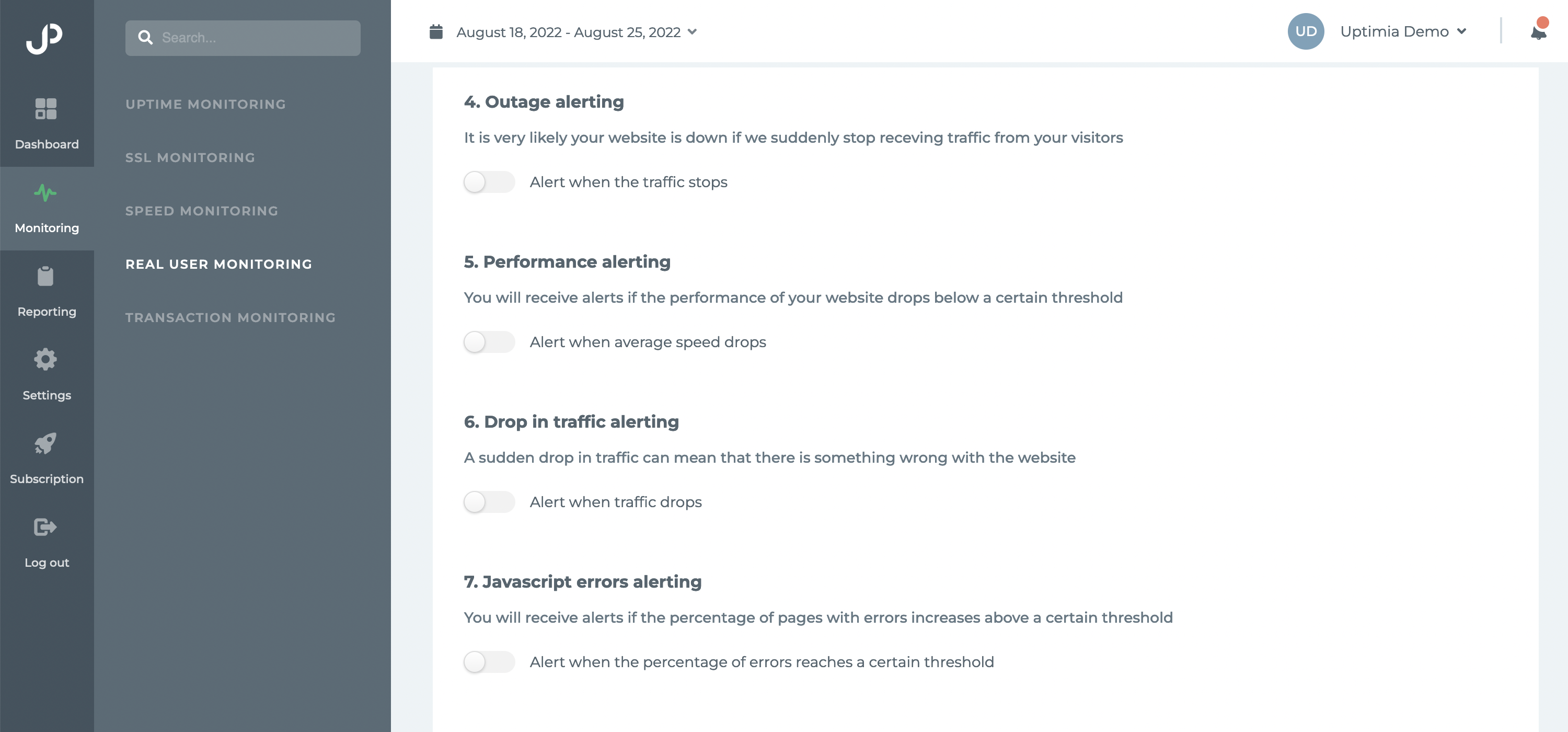The image size is (1568, 732).
Task: Enable alert when the traffic stops
Action: 489,182
